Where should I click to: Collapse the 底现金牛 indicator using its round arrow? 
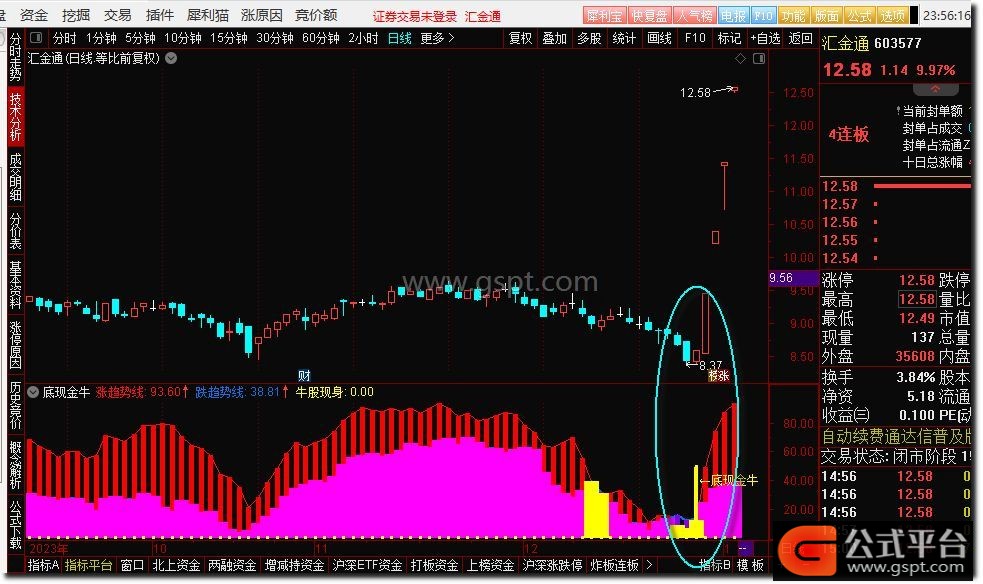tap(33, 392)
